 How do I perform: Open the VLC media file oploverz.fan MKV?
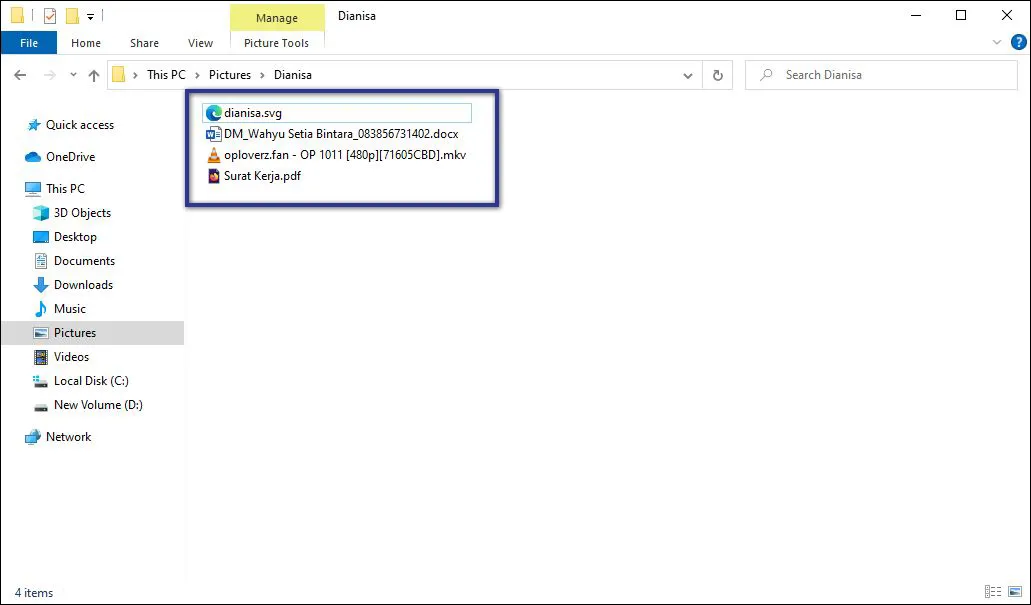(213, 155)
